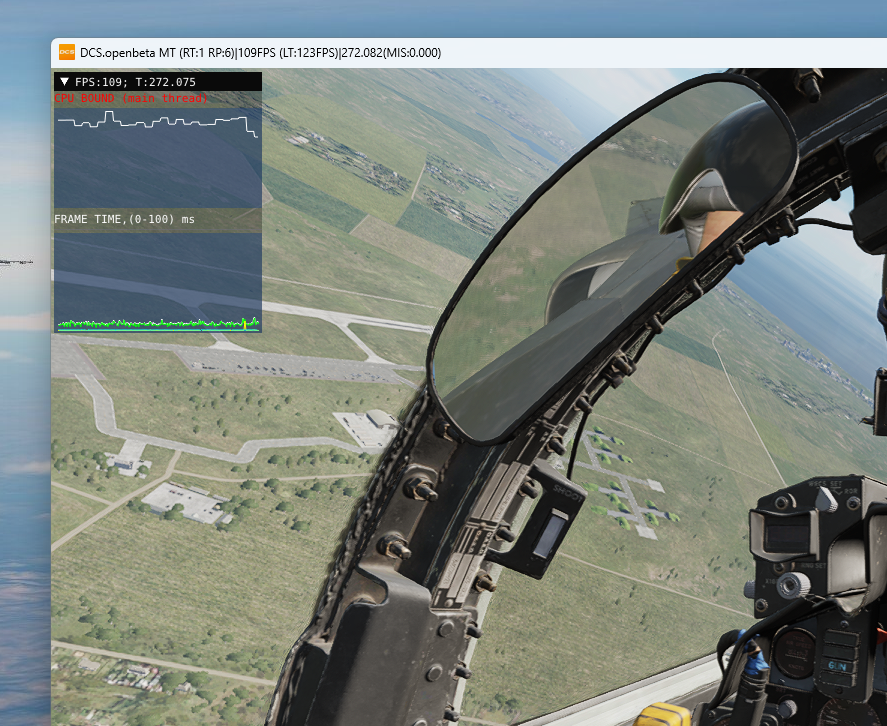This screenshot has width=887, height=726.
Task: Click the white FPS history graph line
Action: tap(158, 123)
